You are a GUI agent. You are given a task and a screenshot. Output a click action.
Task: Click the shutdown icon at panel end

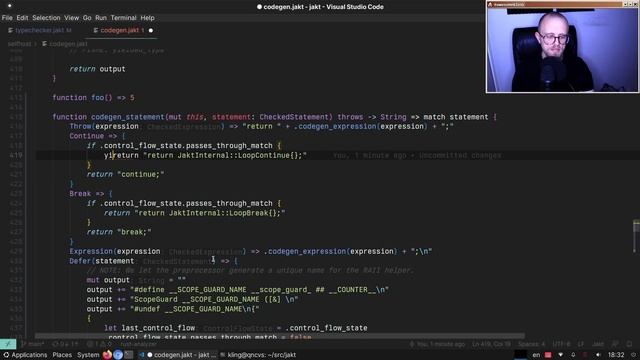tap(633, 355)
